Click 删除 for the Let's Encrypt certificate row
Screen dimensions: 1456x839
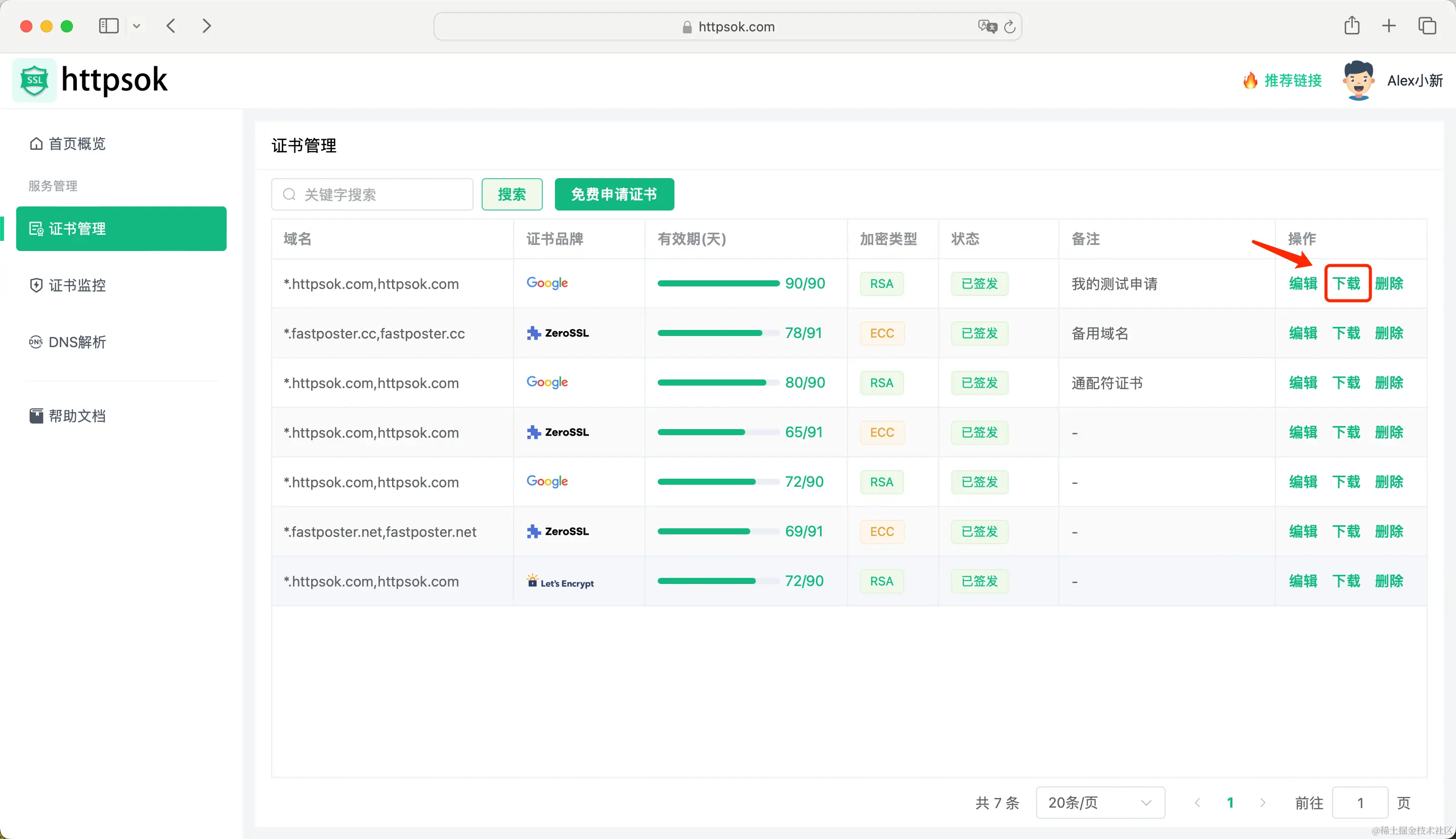point(1389,581)
